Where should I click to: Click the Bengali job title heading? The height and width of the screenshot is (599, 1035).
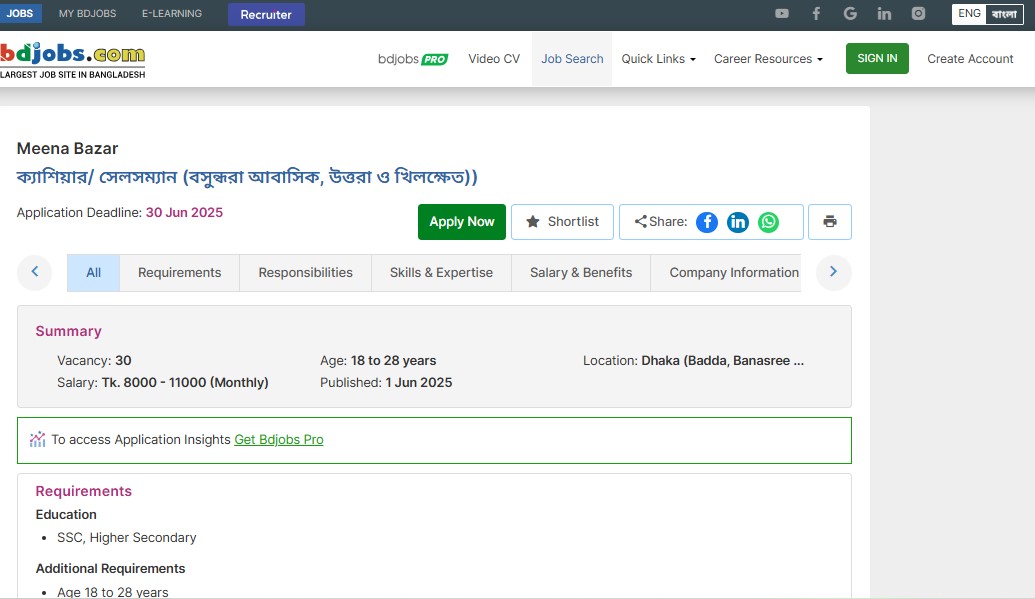tap(247, 177)
